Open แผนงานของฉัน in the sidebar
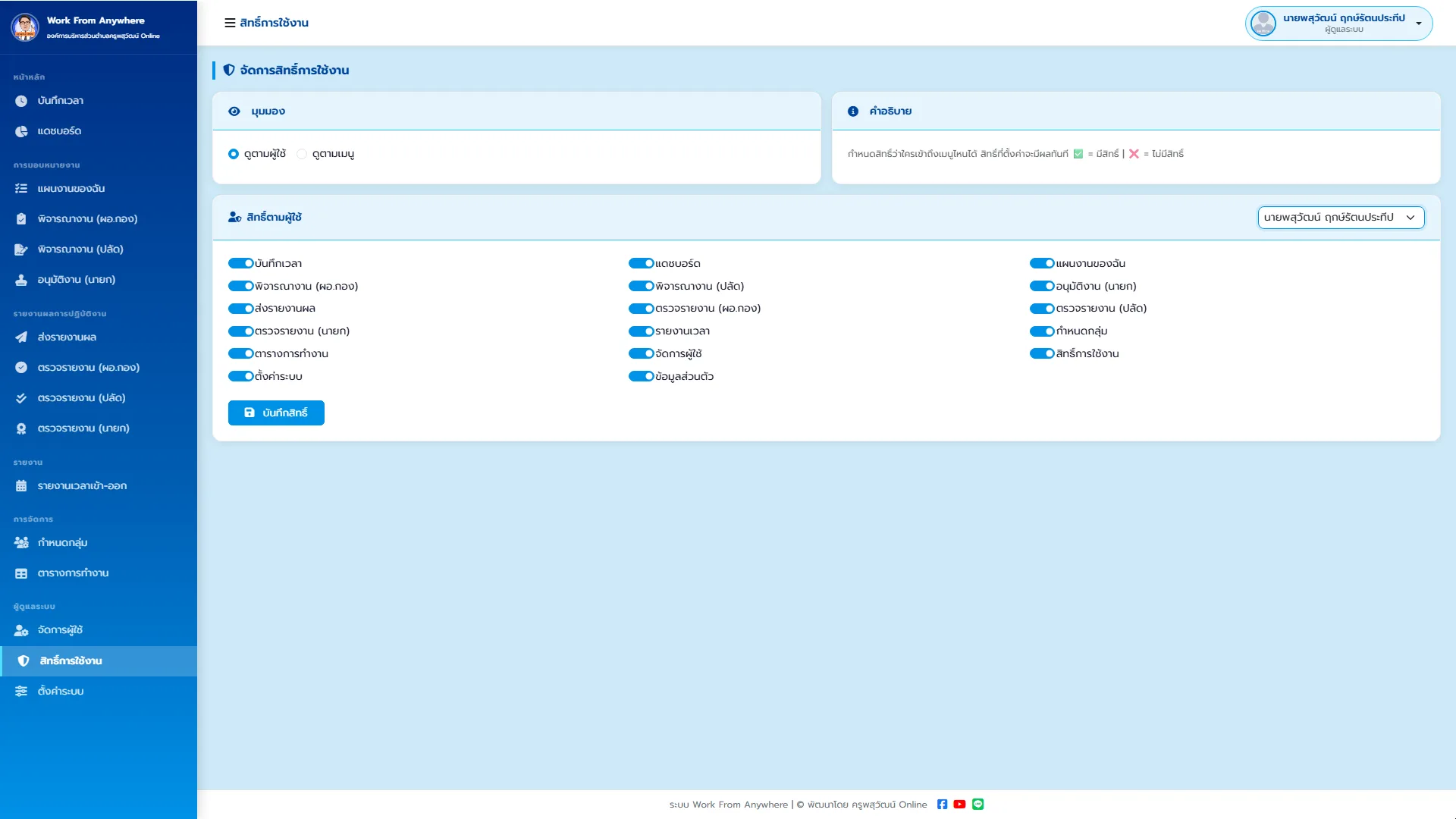 click(99, 189)
